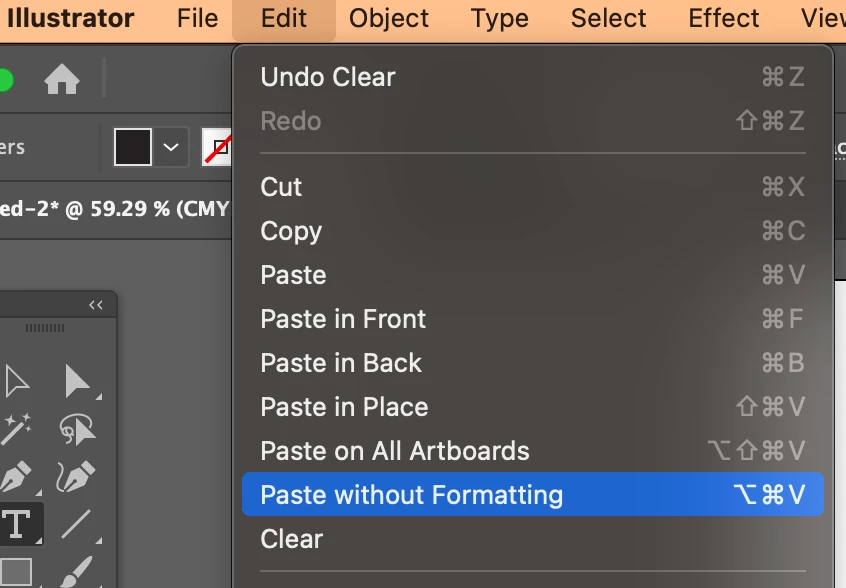The width and height of the screenshot is (846, 588).
Task: Select the Pen tool
Action: click(15, 476)
